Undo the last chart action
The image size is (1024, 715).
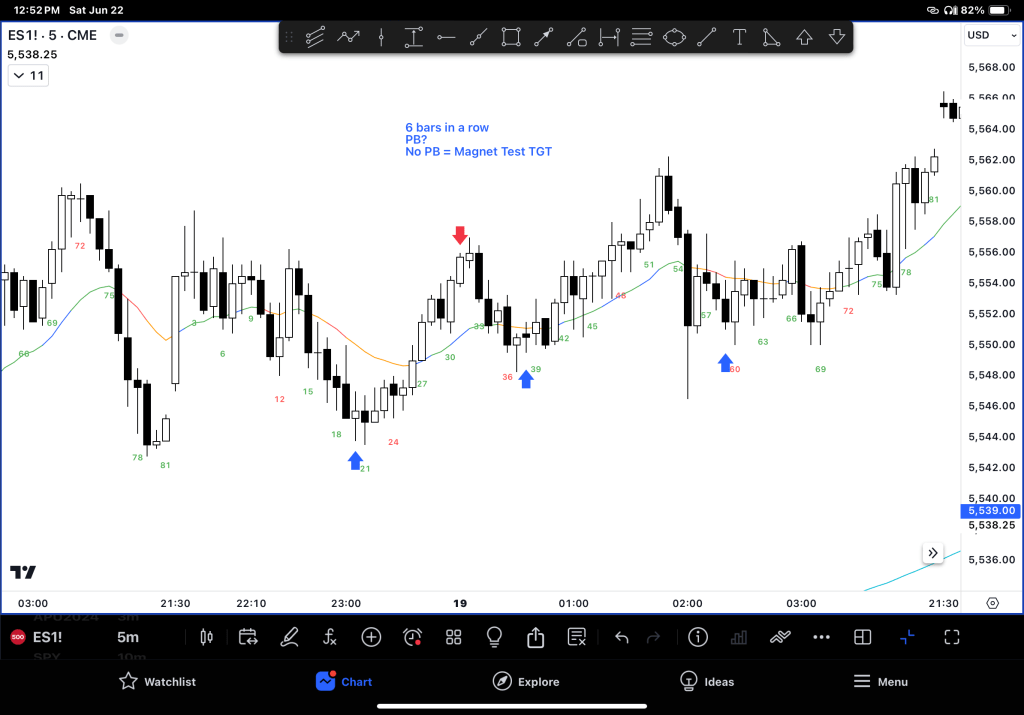(x=621, y=637)
